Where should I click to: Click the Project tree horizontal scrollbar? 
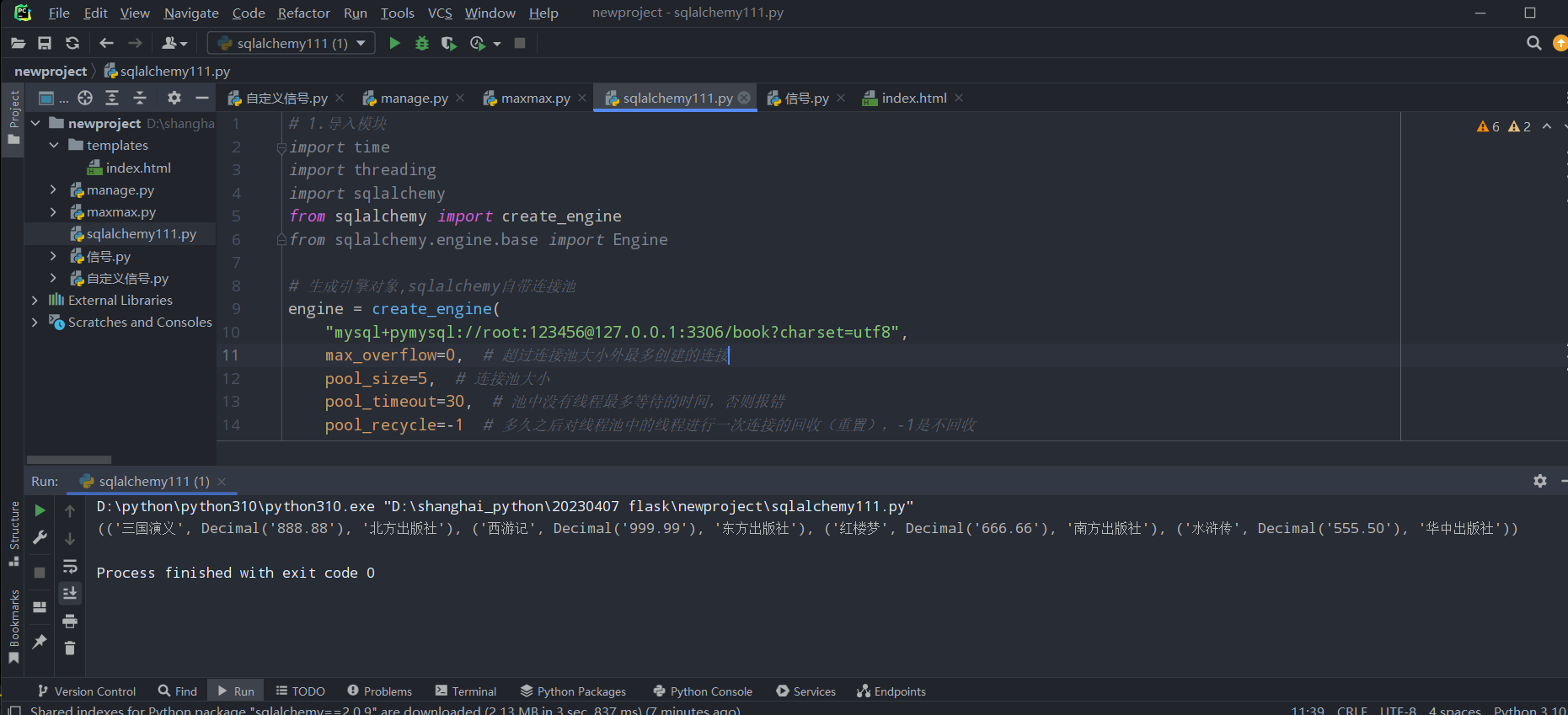click(x=69, y=460)
